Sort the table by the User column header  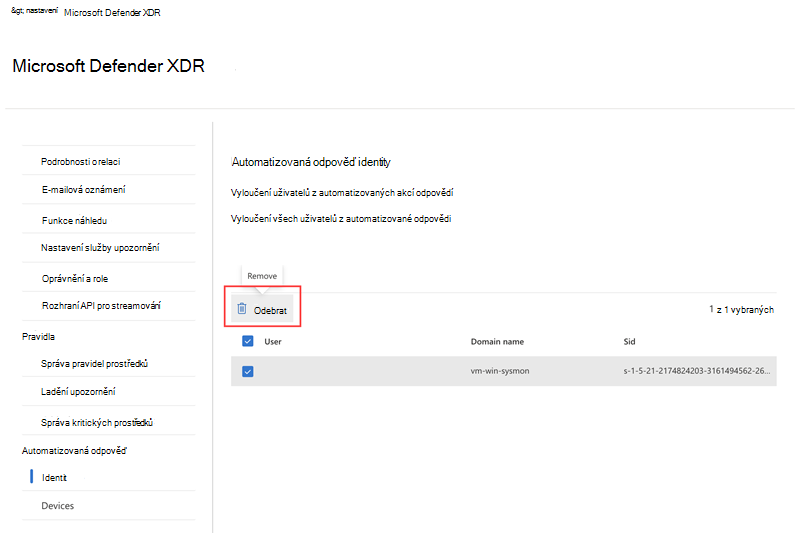pyautogui.click(x=273, y=342)
